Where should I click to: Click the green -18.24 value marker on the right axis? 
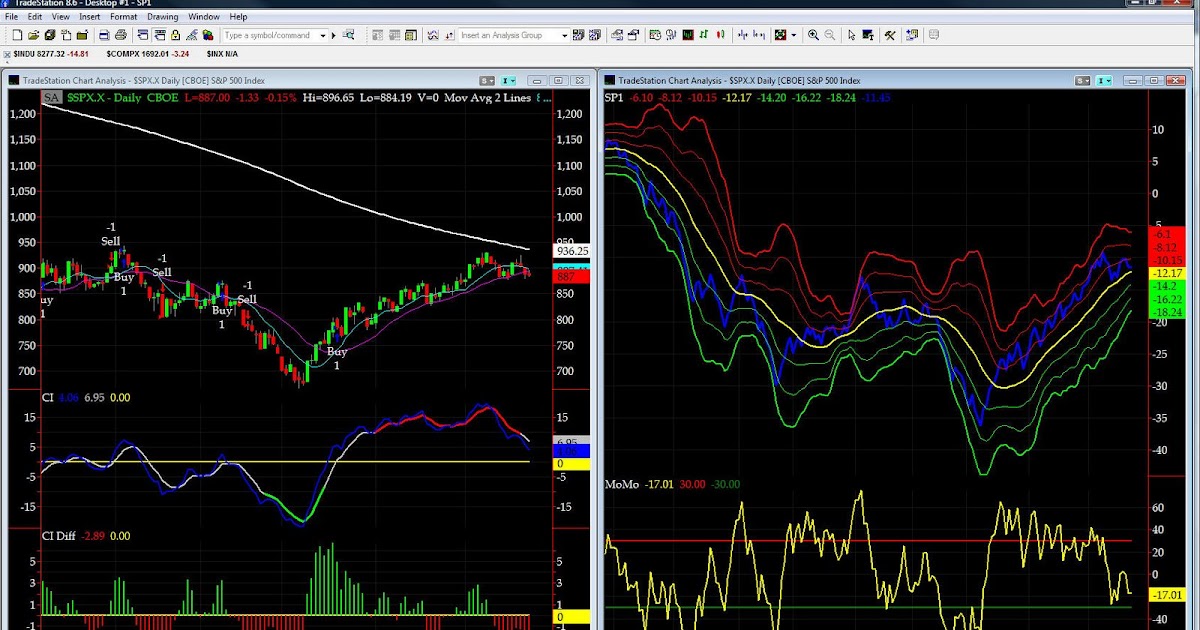pyautogui.click(x=1167, y=312)
